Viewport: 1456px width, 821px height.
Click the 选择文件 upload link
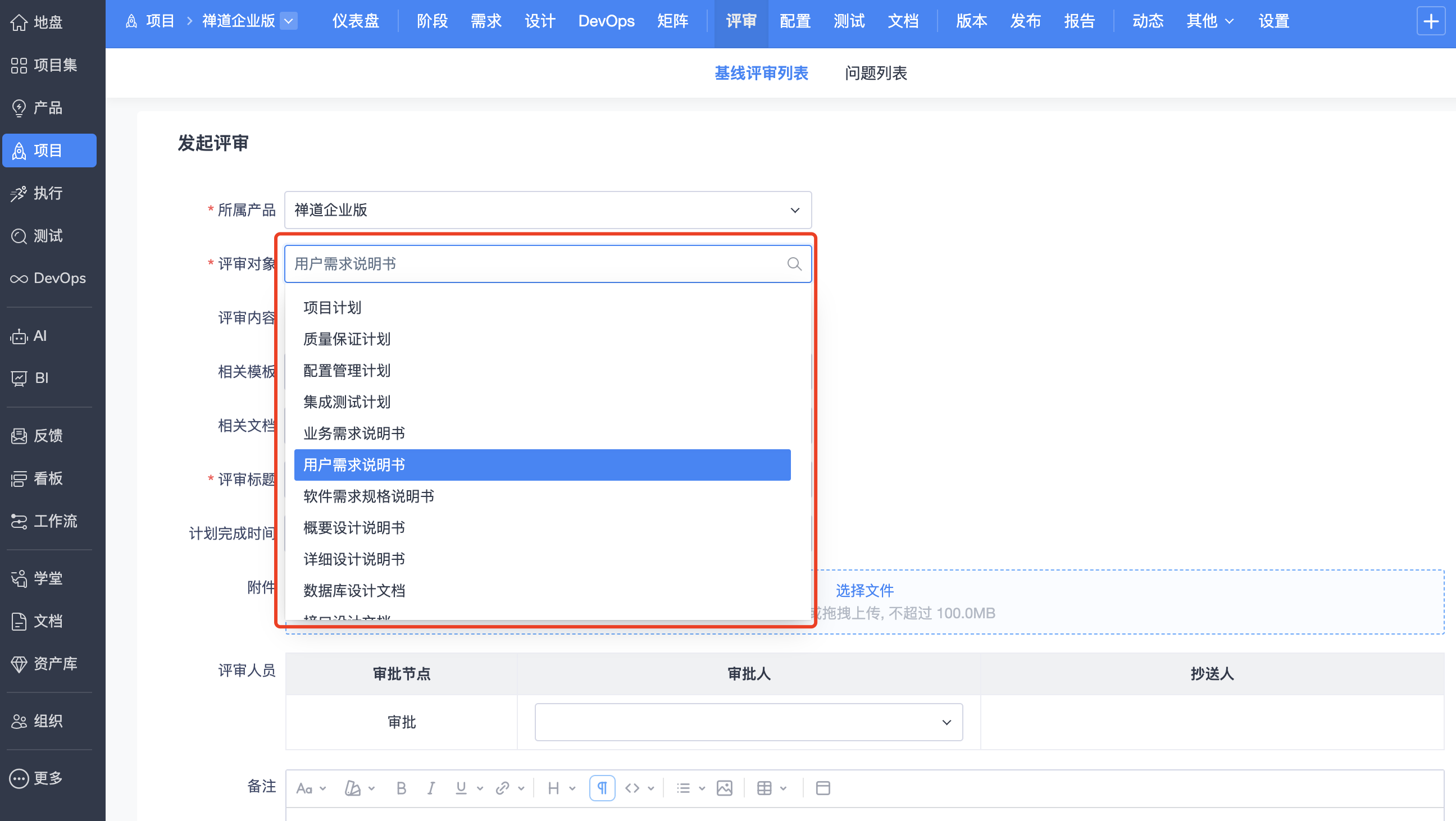tap(864, 590)
